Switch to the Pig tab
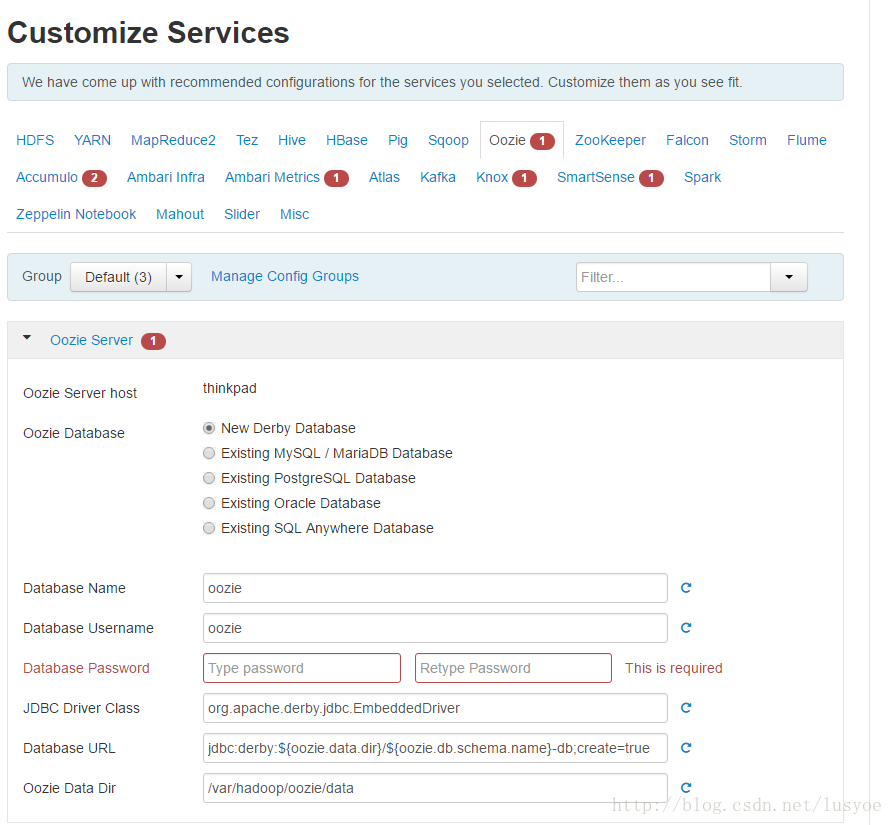Viewport: 893px width, 825px height. click(x=398, y=140)
